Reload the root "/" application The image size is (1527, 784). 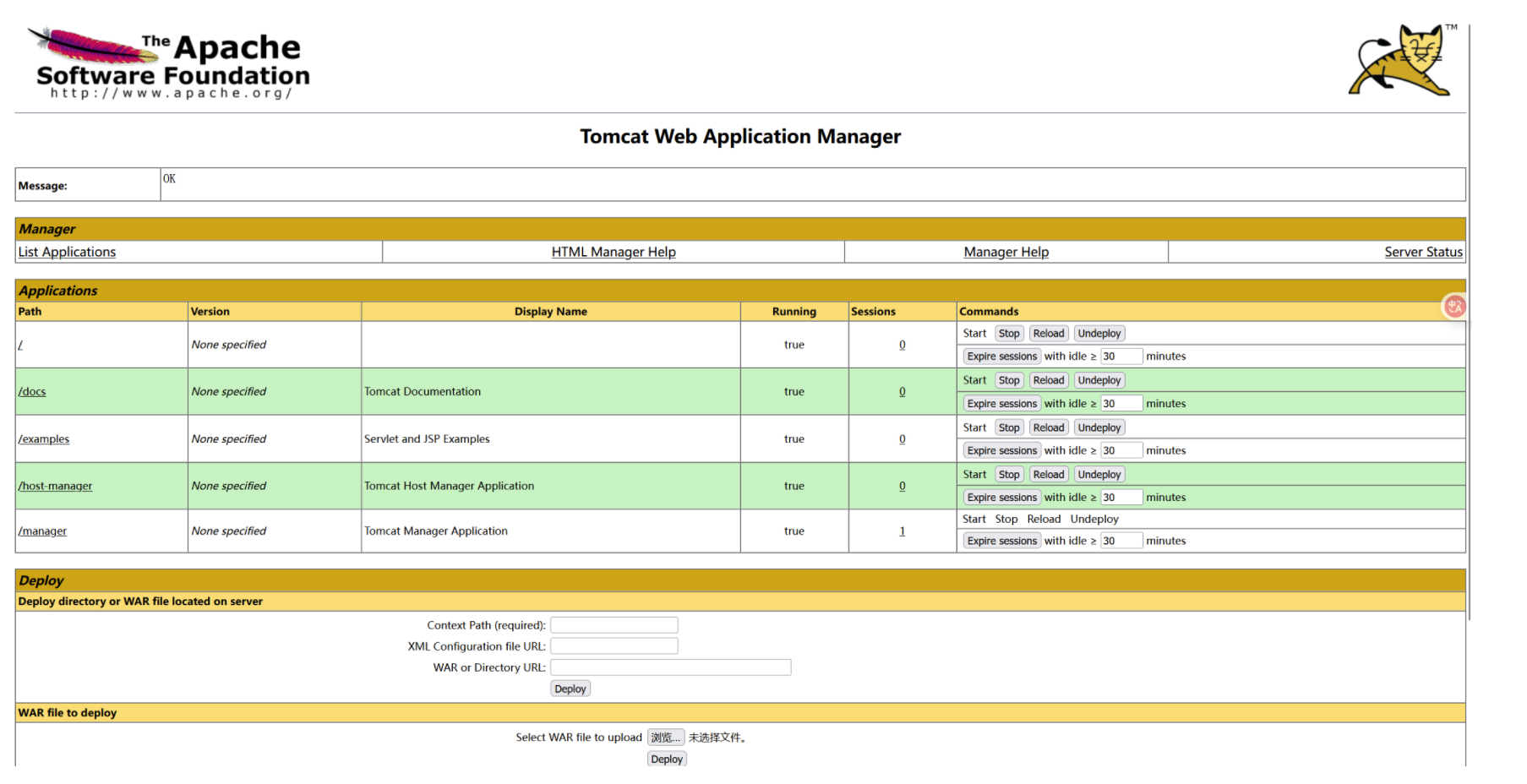pyautogui.click(x=1049, y=334)
